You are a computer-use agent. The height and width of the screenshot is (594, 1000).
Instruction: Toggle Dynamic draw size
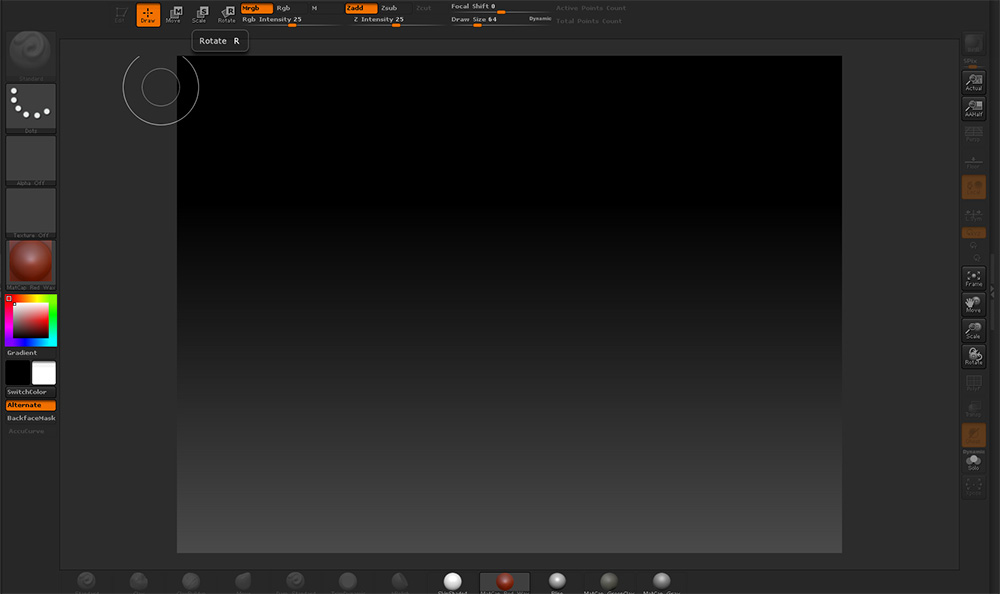point(540,19)
